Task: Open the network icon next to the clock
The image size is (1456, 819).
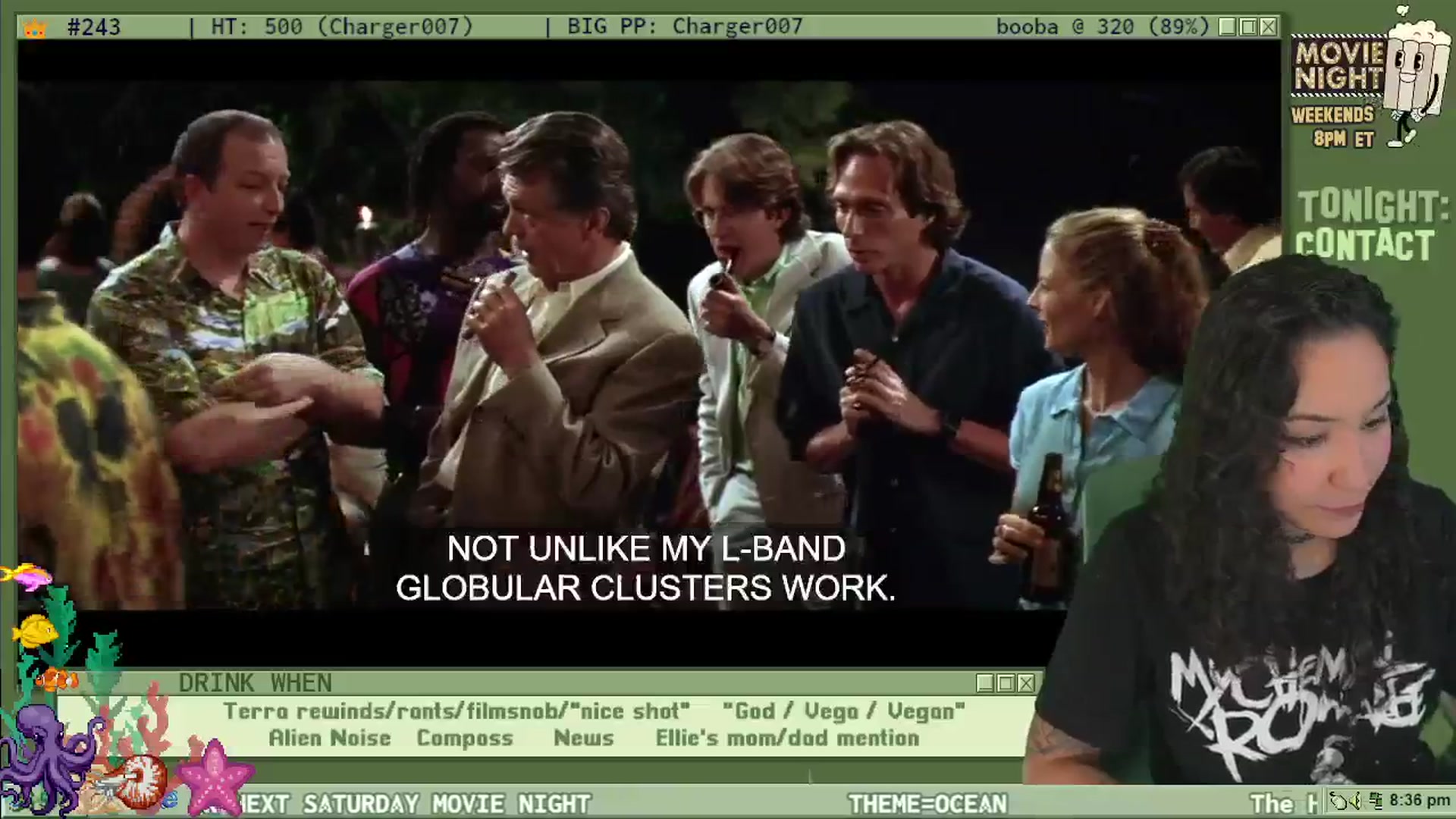Action: click(x=1377, y=801)
